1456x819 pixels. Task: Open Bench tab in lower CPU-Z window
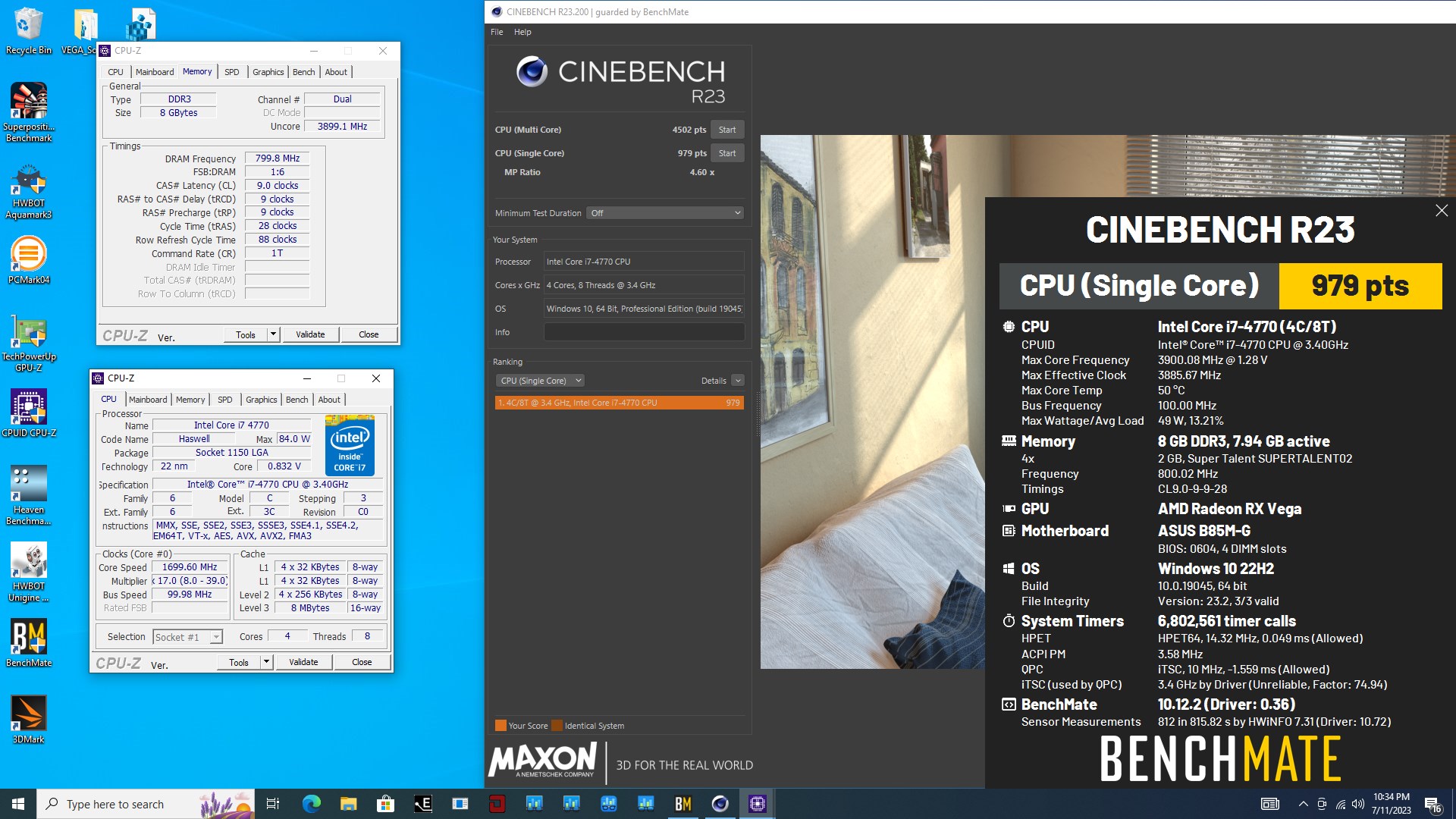pos(297,400)
